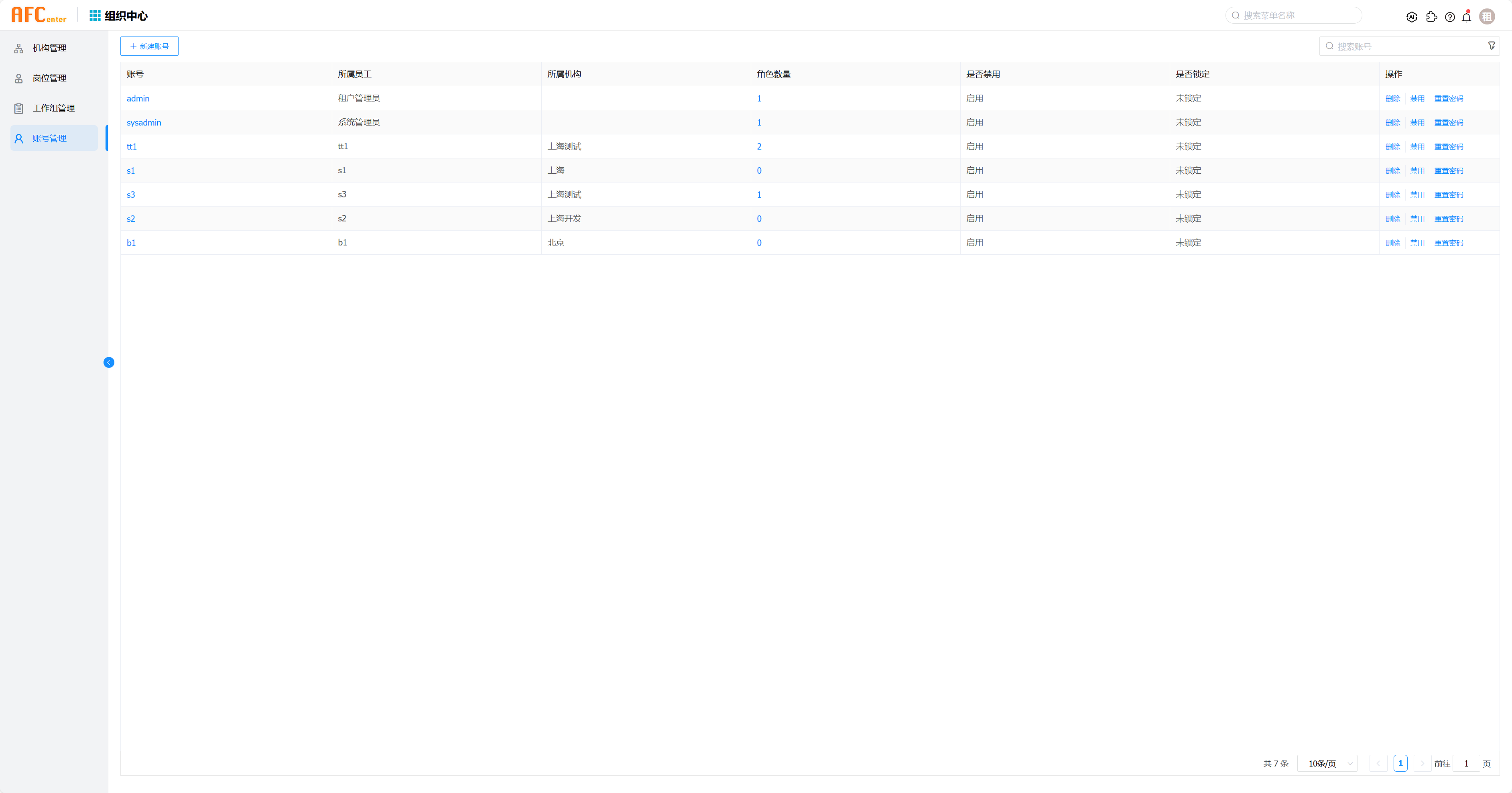Open the help question-mark icon
The height and width of the screenshot is (793, 1512).
tap(1450, 17)
